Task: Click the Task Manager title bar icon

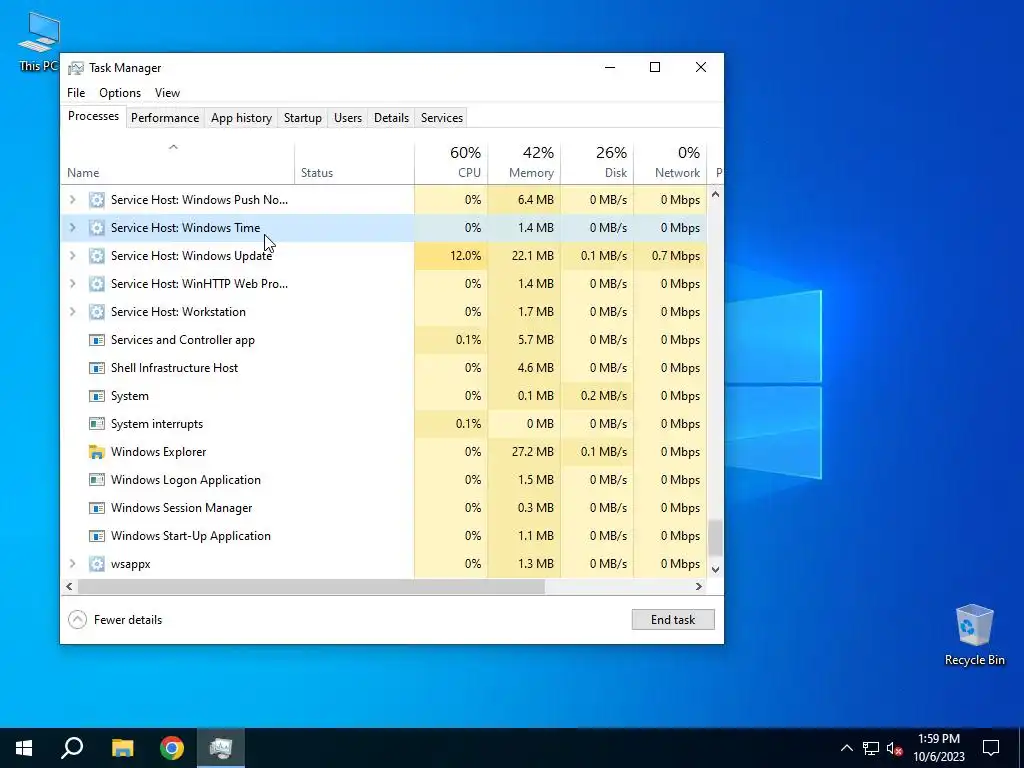Action: [76, 68]
